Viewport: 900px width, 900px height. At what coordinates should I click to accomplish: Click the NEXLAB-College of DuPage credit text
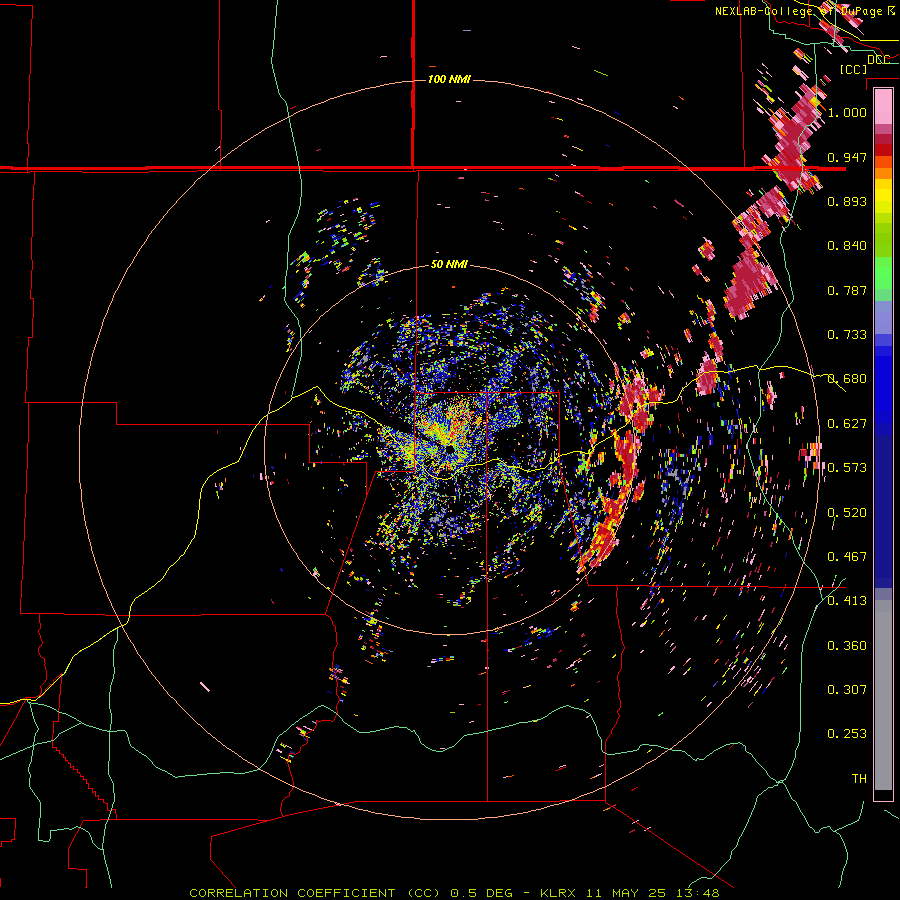click(x=805, y=11)
